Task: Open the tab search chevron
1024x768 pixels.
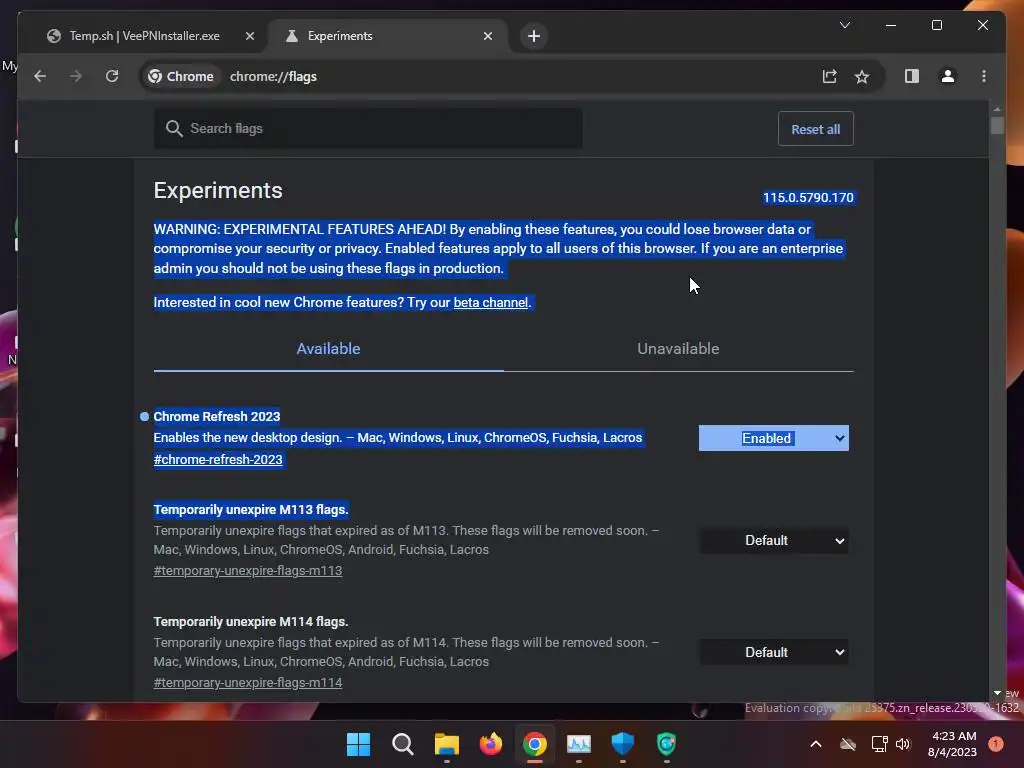Action: tap(844, 25)
